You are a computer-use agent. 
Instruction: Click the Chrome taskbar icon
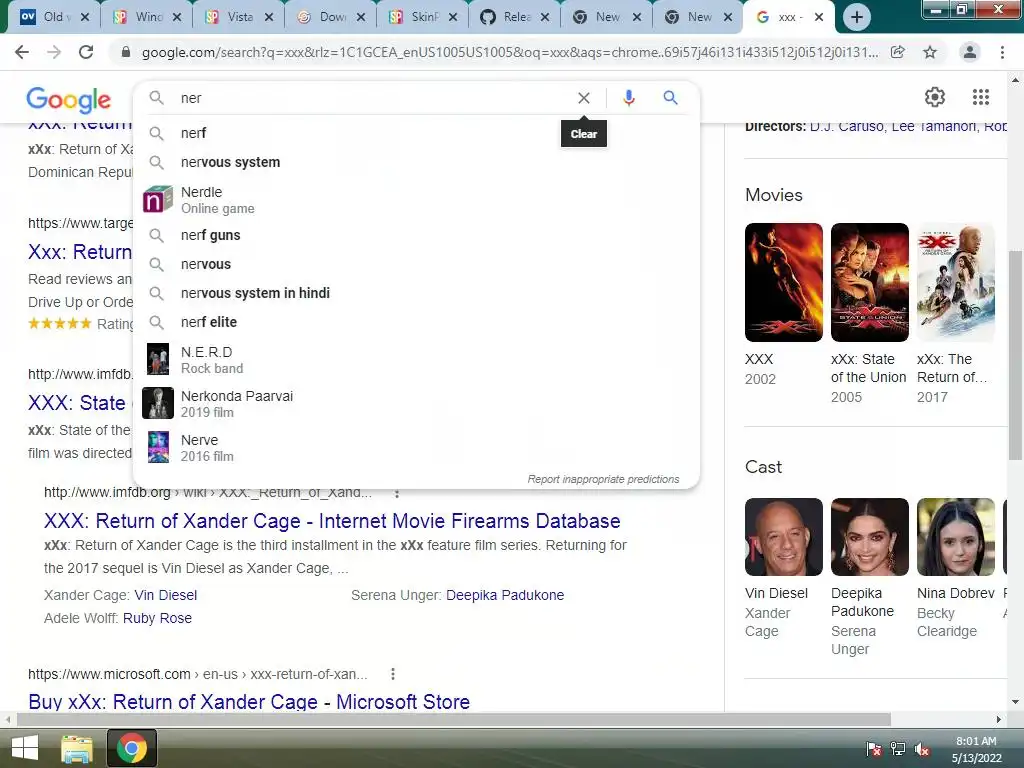pyautogui.click(x=131, y=748)
